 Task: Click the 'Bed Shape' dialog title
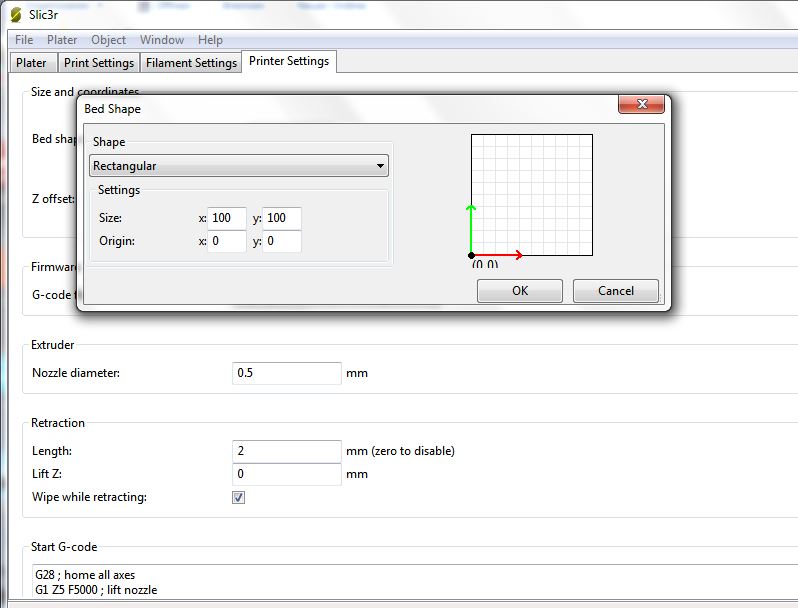click(x=112, y=109)
